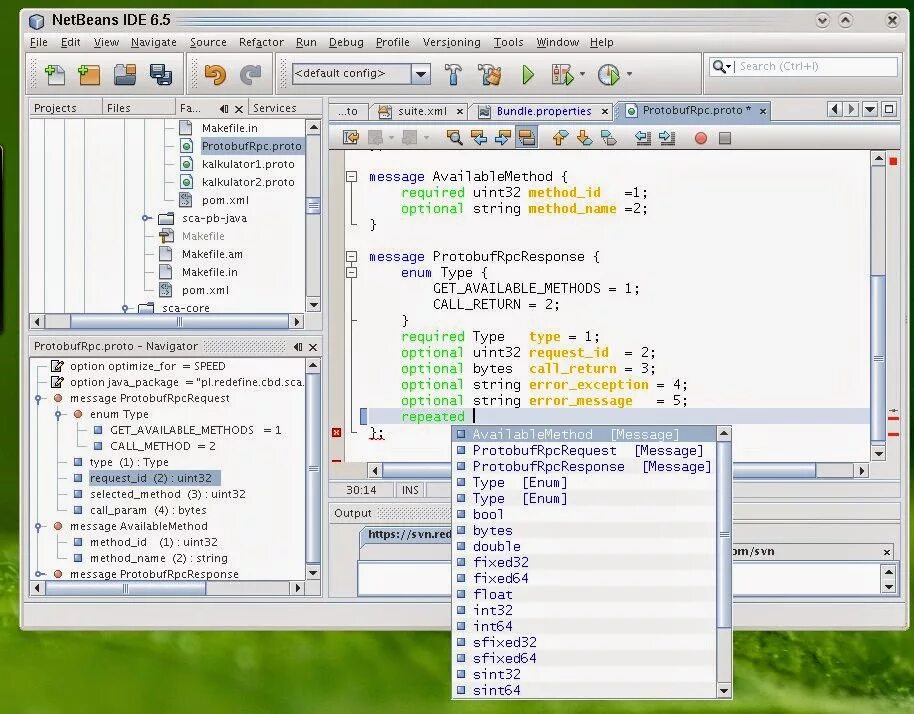Click the Navigator horizontal scrollbar thumb
This screenshot has height=714, width=914.
tap(125, 588)
